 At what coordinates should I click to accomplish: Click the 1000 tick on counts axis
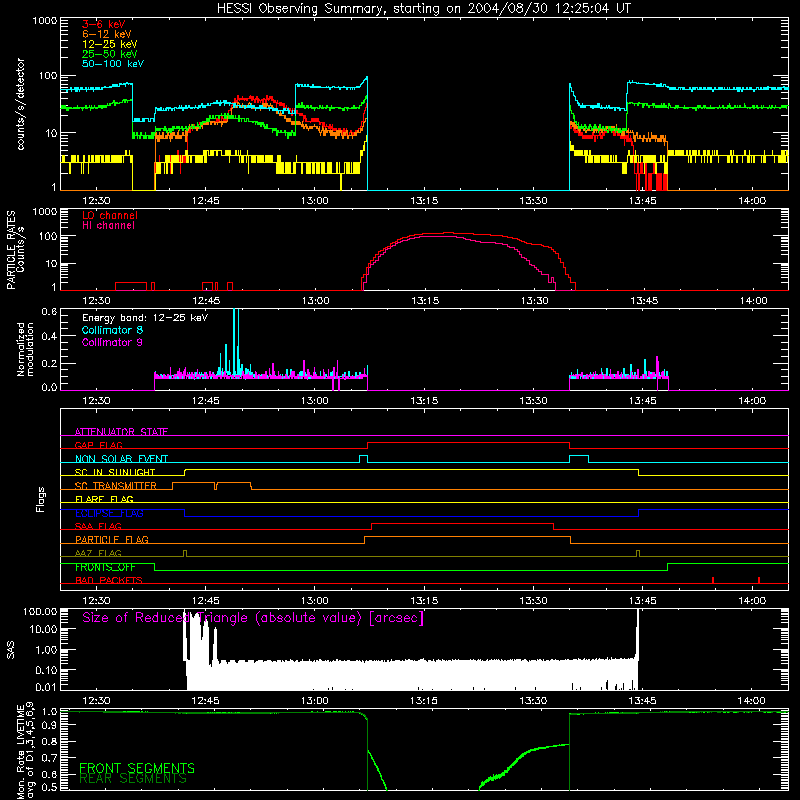[44, 21]
